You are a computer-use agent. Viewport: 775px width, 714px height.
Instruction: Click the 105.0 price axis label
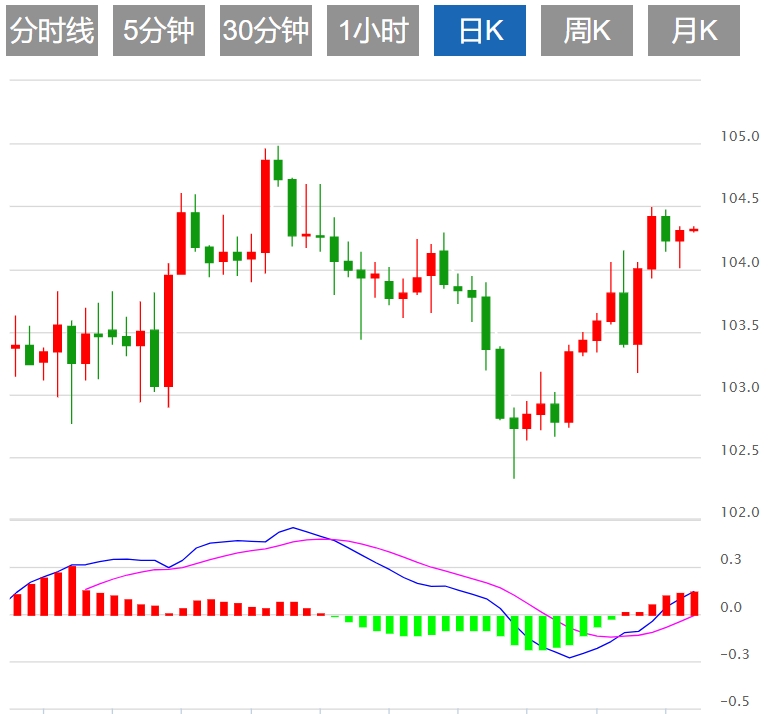point(739,137)
